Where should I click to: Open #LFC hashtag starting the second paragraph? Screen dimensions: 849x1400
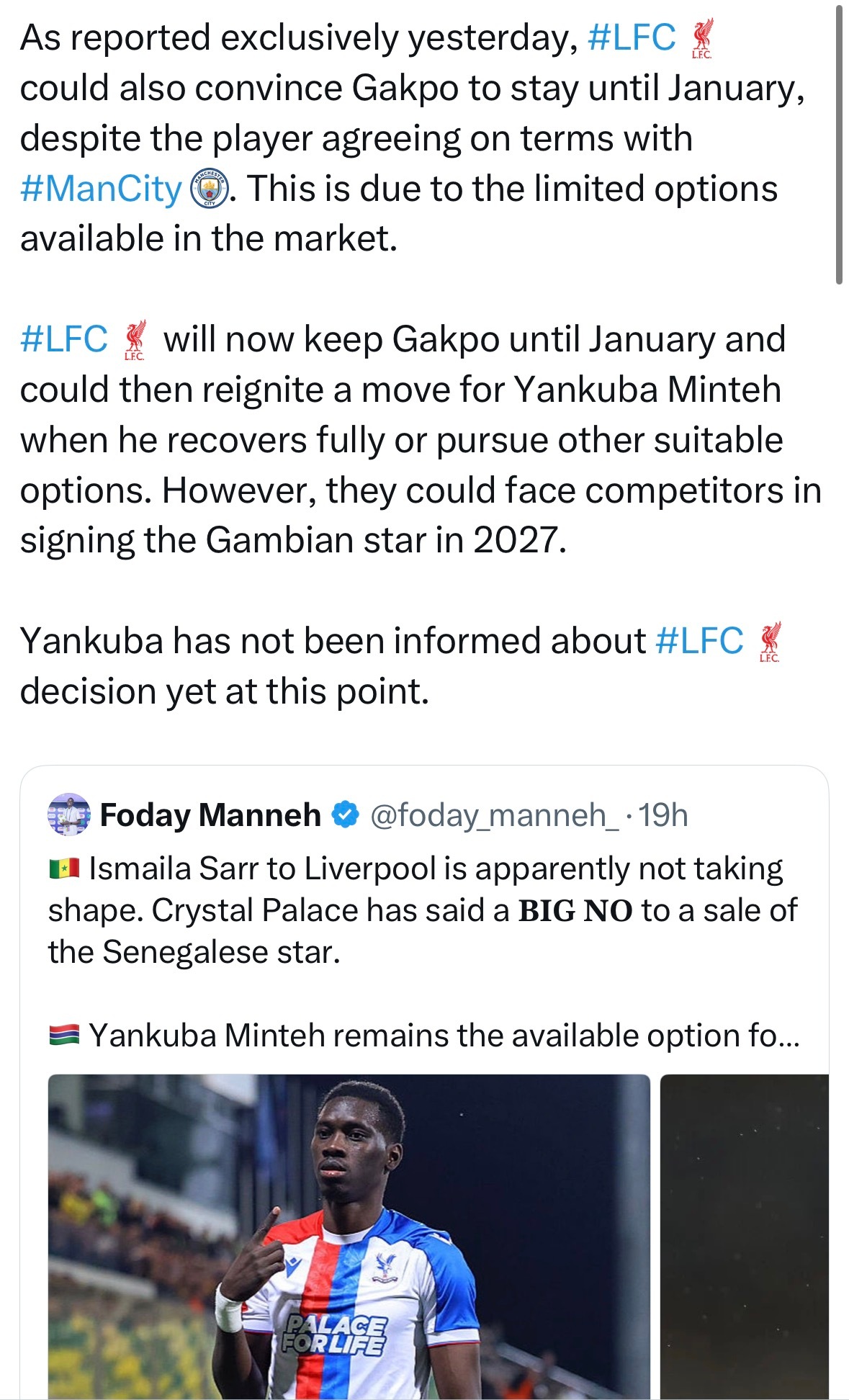[64, 339]
